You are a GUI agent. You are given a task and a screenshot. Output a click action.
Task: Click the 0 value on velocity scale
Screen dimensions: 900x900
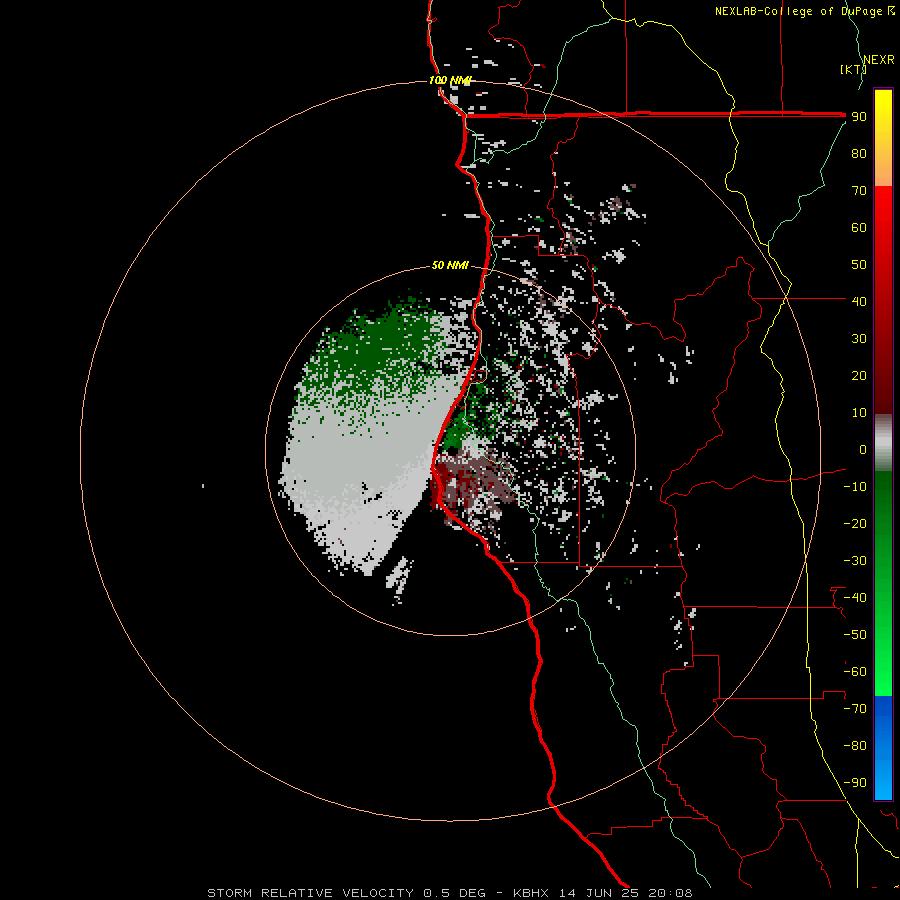(x=863, y=450)
